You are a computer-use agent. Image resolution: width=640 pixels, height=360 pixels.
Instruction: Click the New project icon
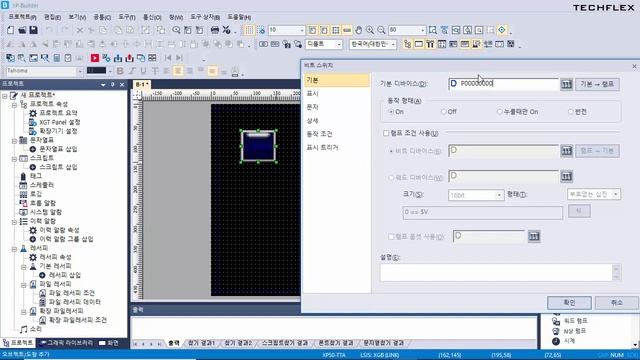pyautogui.click(x=10, y=30)
